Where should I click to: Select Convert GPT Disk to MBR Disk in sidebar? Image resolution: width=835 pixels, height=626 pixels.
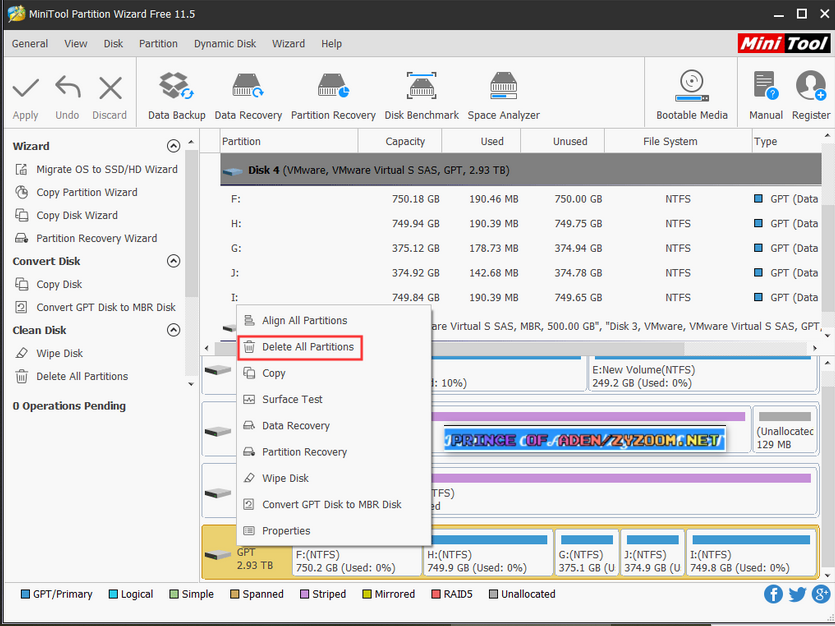pyautogui.click(x=95, y=307)
